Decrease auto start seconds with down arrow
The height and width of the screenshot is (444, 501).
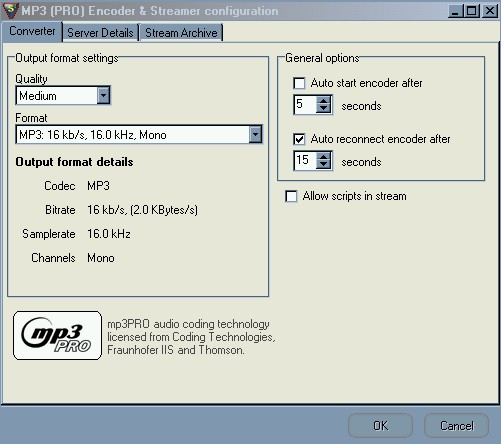(323, 109)
